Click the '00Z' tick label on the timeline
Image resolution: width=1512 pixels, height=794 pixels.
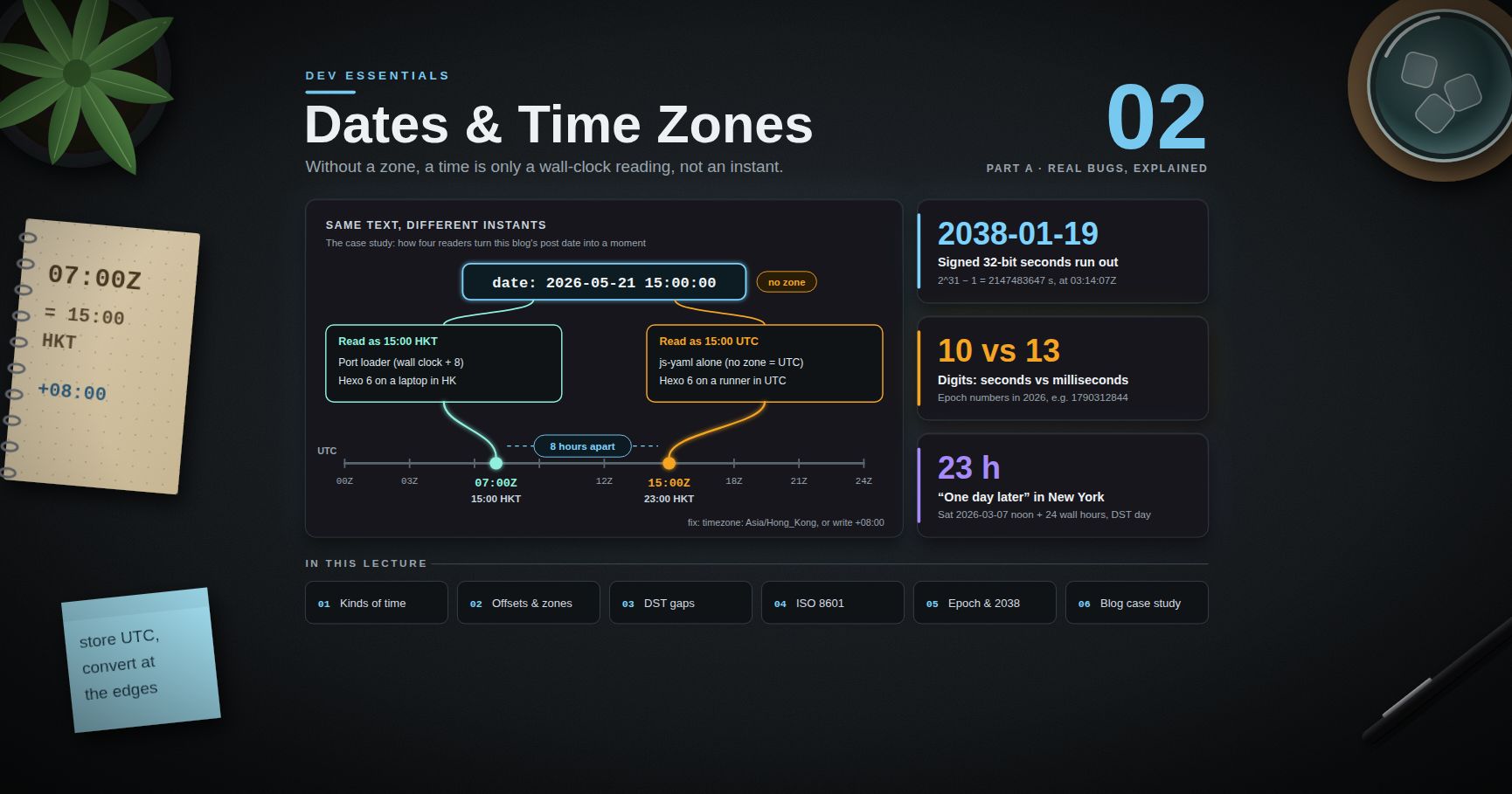(344, 481)
